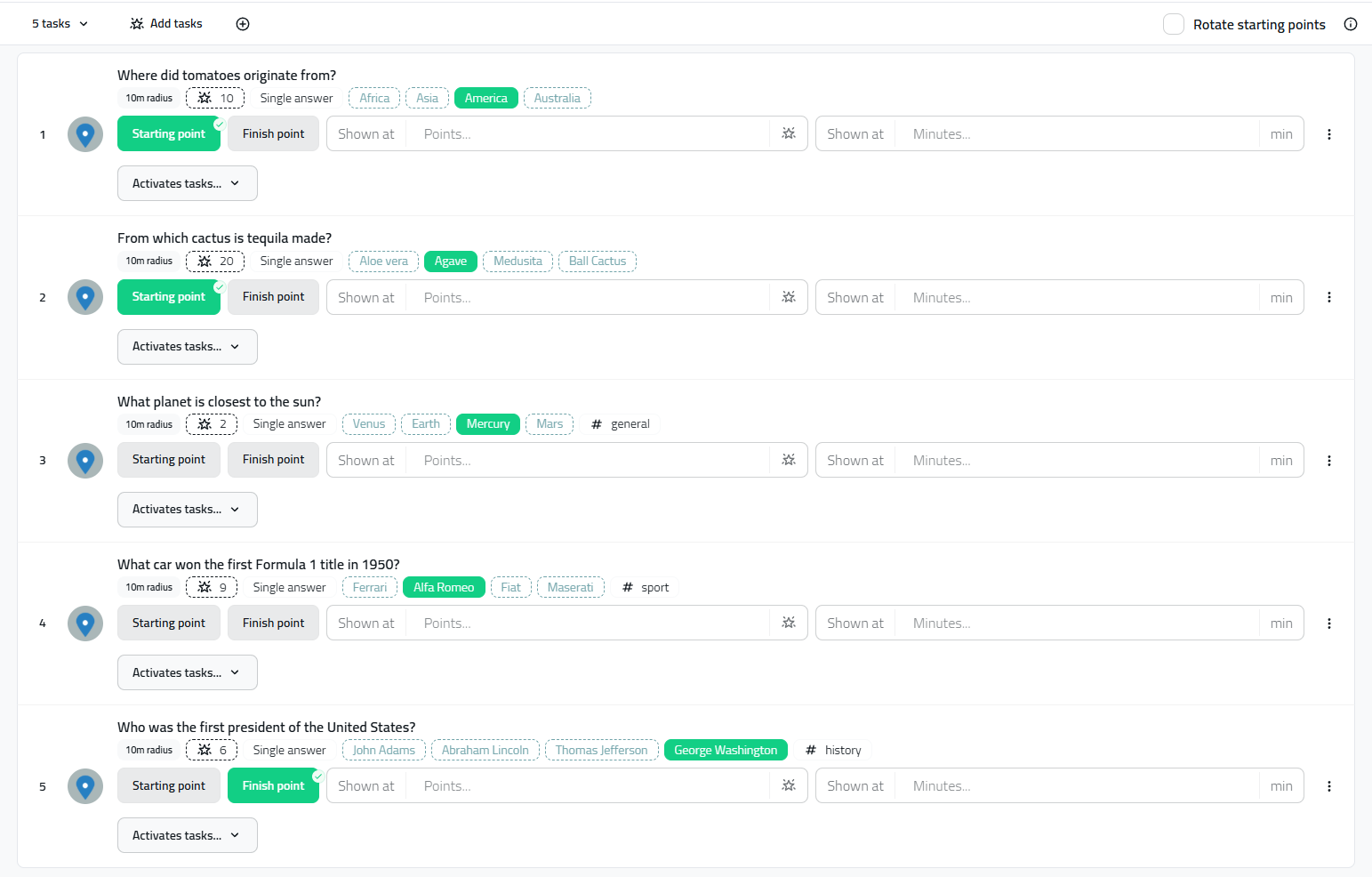Click the Add tasks button
1372x877 pixels.
tap(166, 24)
